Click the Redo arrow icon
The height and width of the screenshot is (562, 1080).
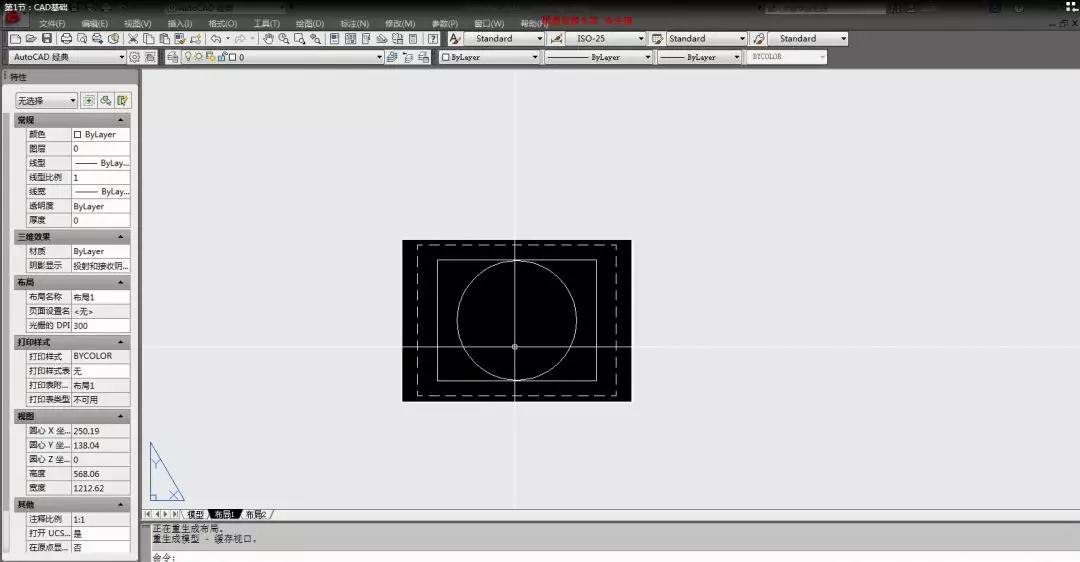tap(240, 39)
